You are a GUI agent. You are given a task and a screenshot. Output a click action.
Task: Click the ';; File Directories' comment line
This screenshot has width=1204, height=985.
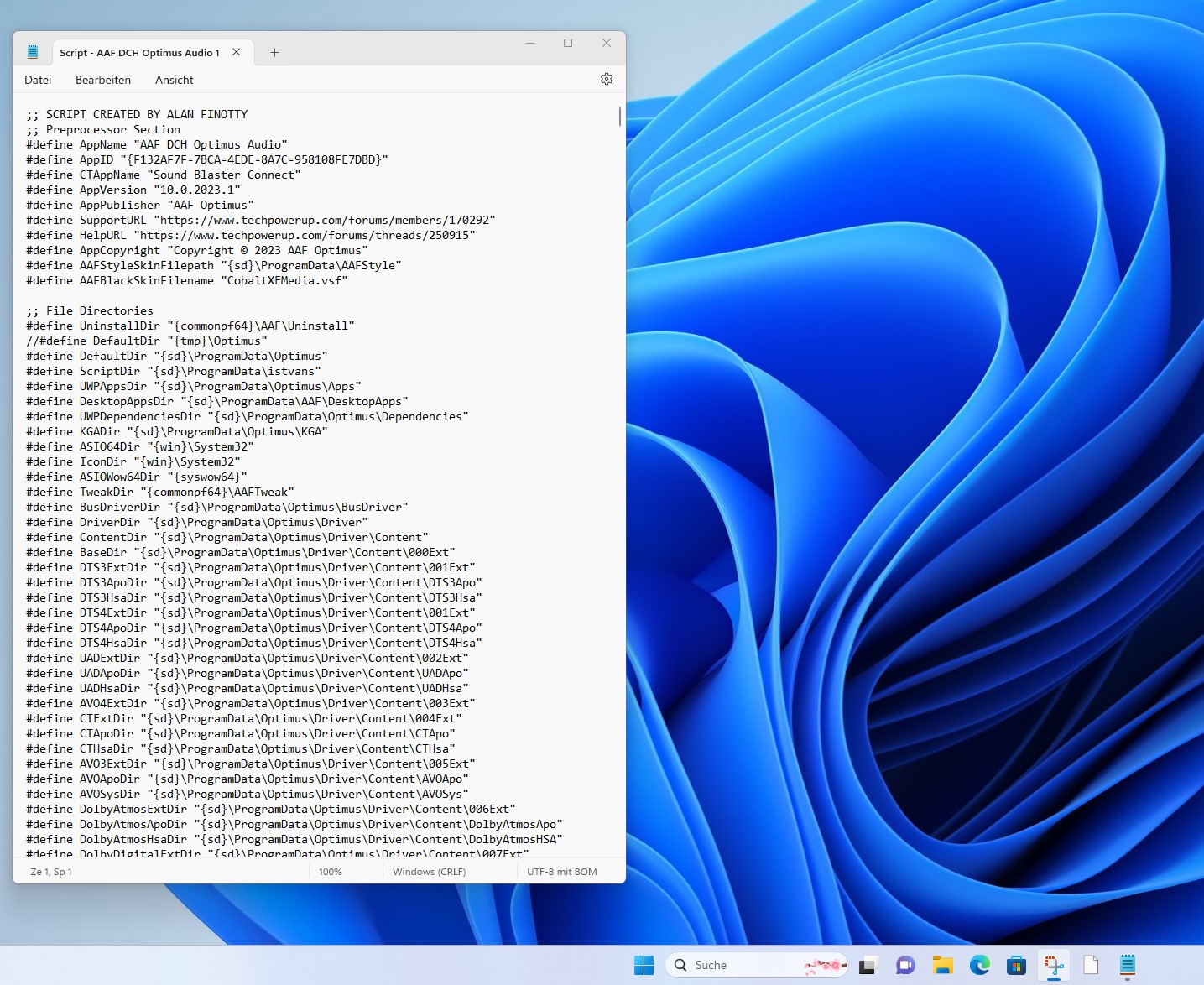point(90,310)
